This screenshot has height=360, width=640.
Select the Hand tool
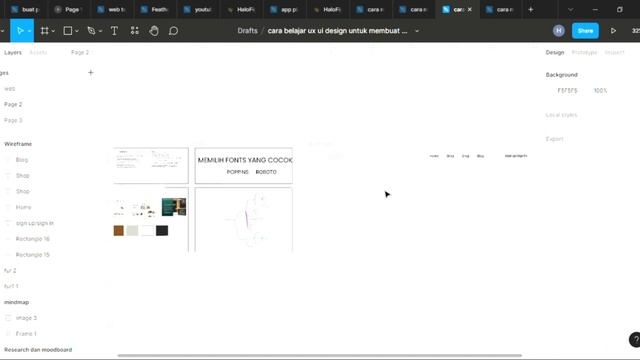(154, 31)
